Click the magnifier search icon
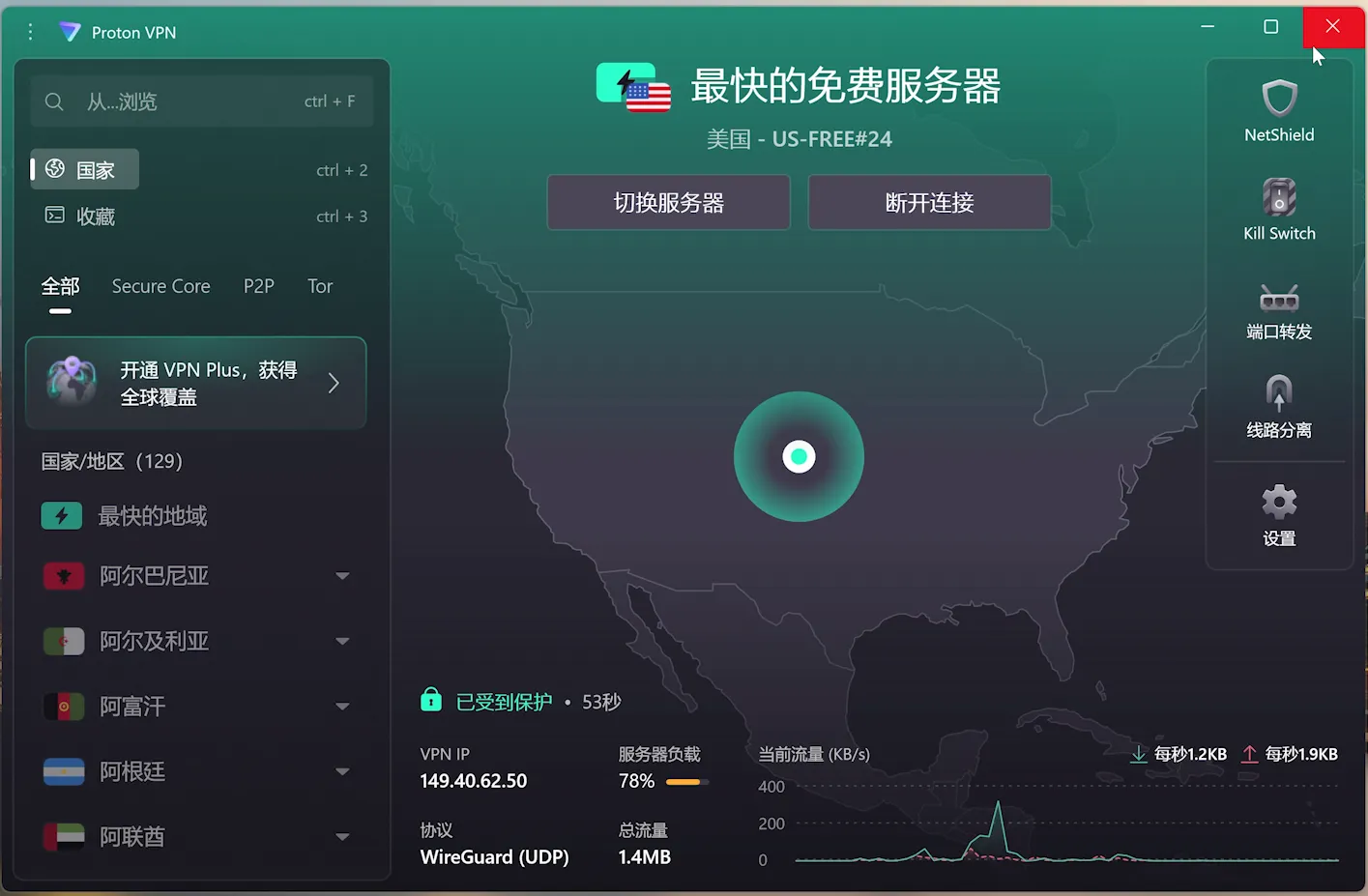Image resolution: width=1368 pixels, height=896 pixels. (x=54, y=101)
